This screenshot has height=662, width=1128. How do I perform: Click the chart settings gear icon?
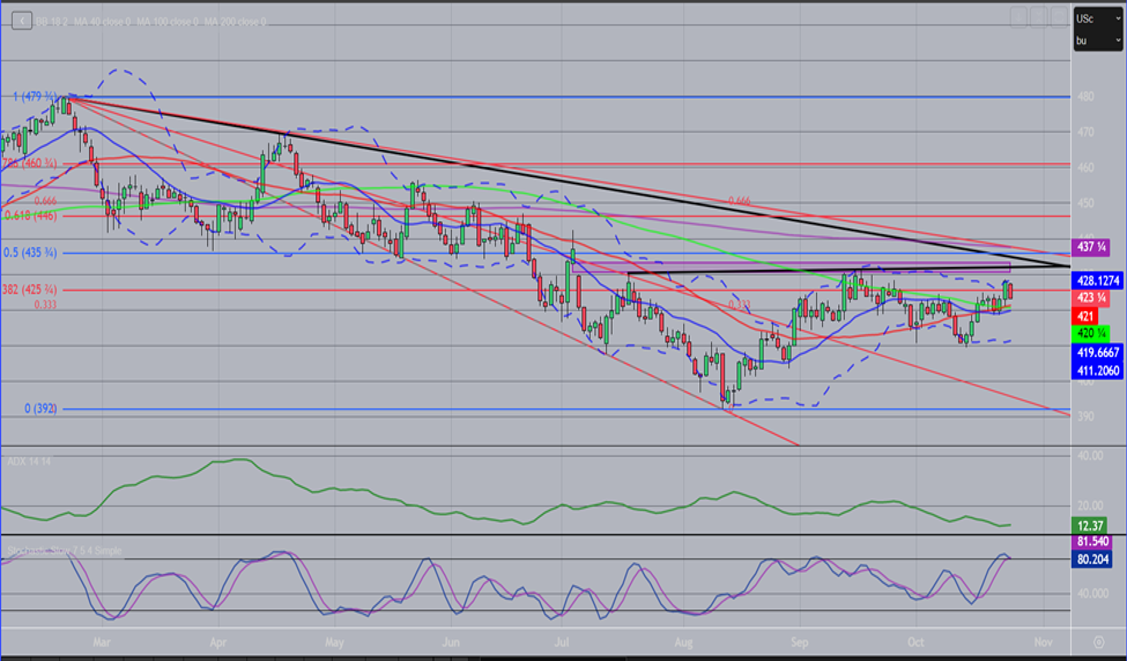1098,641
